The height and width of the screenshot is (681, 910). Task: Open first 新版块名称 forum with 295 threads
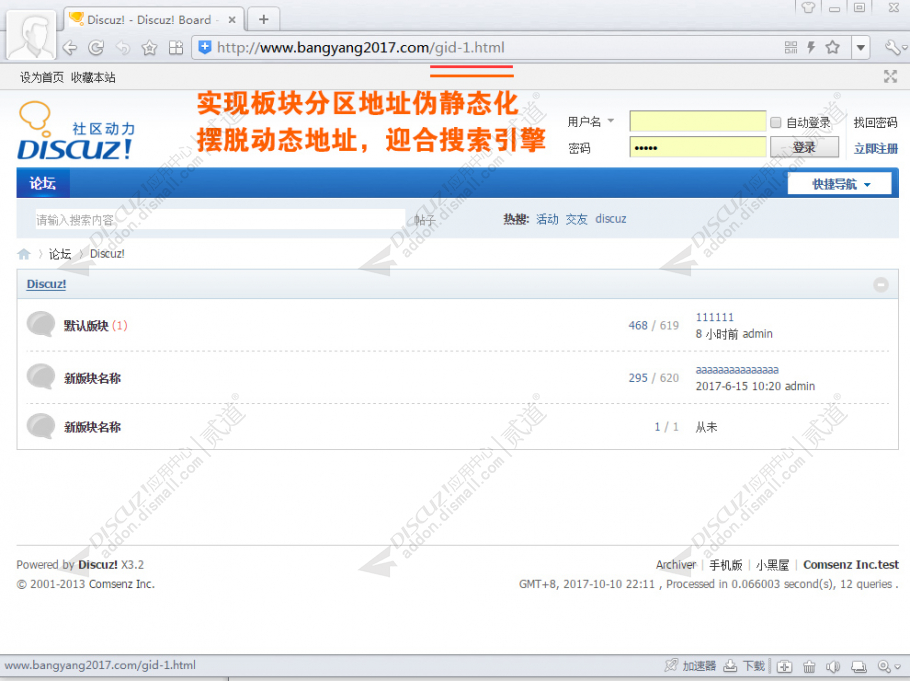click(92, 379)
